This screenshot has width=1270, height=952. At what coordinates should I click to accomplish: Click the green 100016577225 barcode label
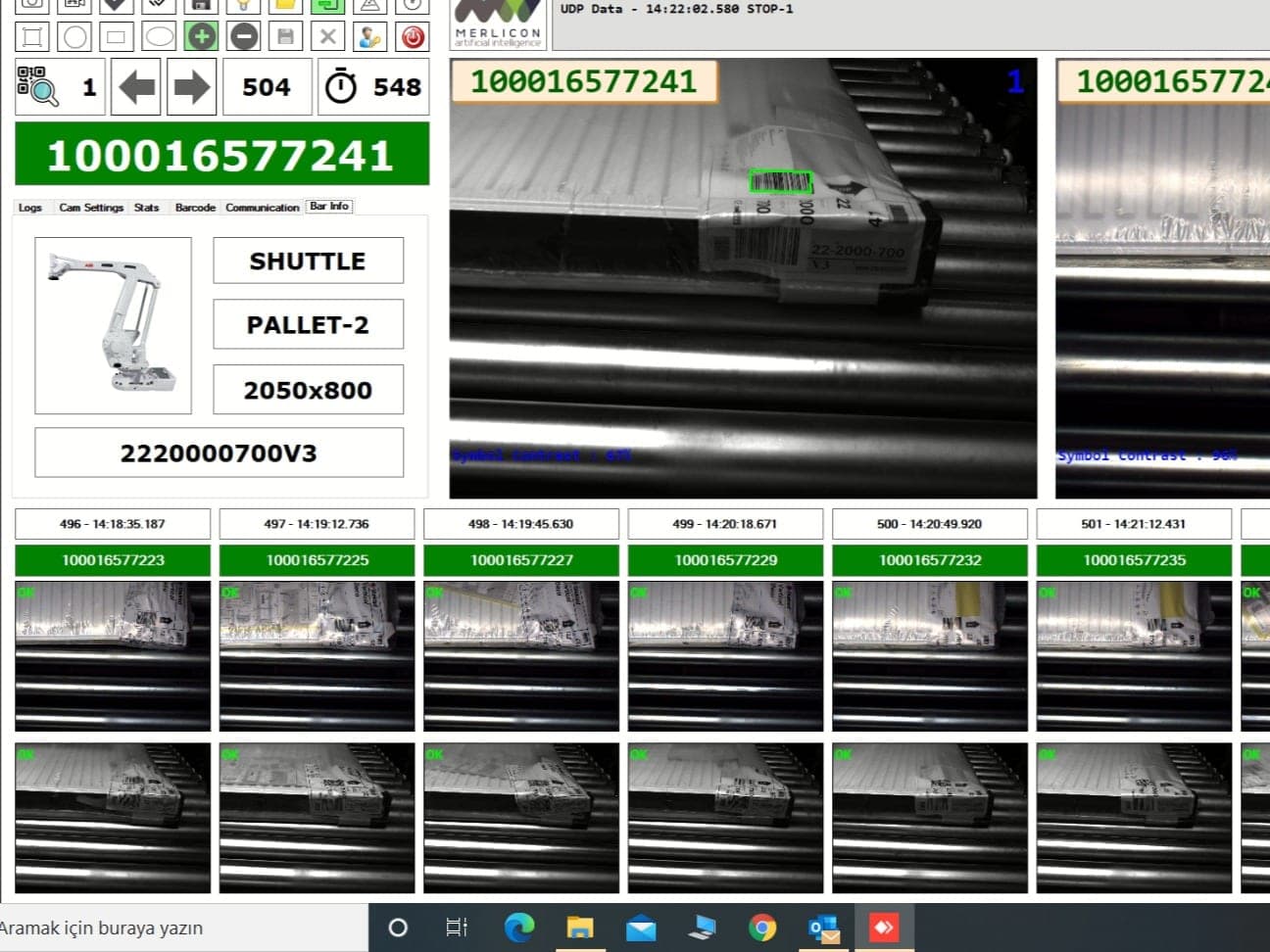click(317, 560)
